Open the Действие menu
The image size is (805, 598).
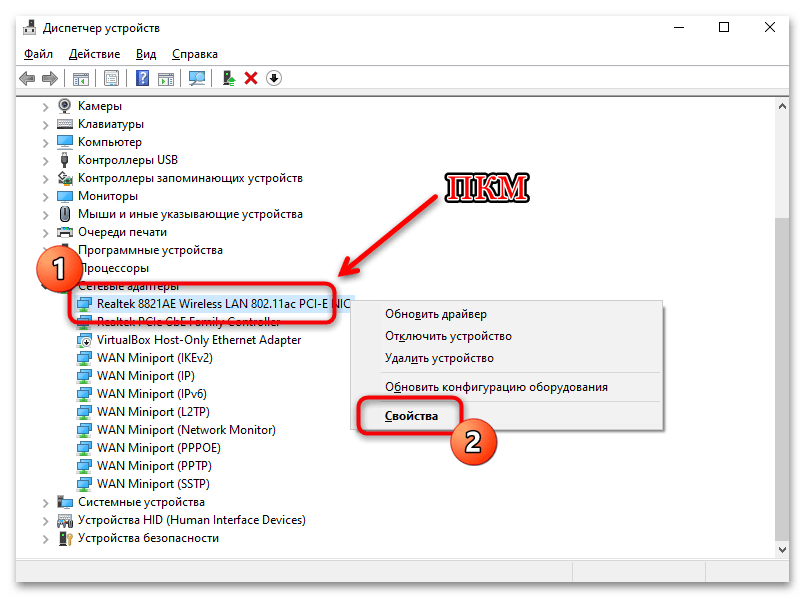point(95,54)
